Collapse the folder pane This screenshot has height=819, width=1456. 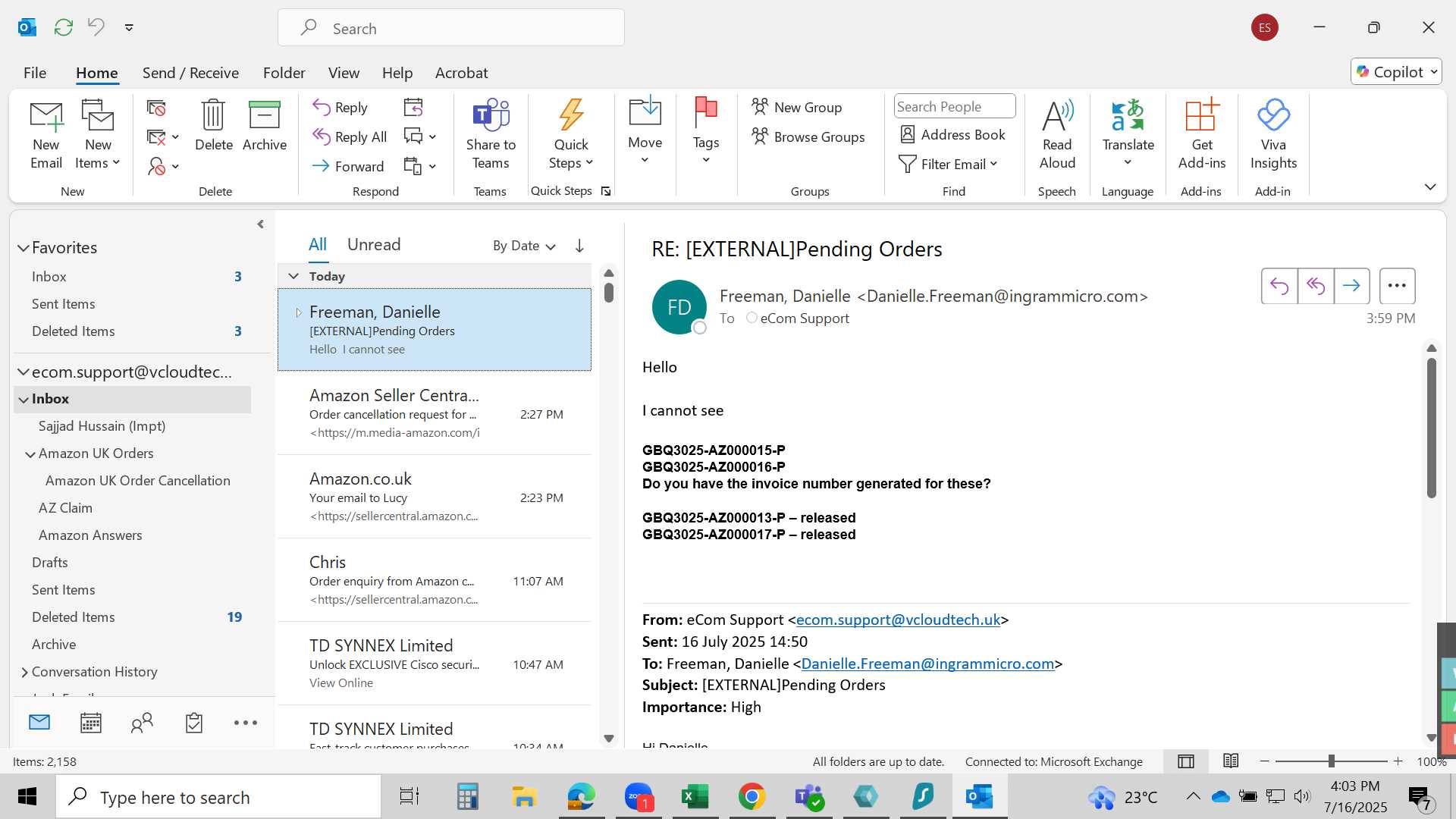[261, 224]
